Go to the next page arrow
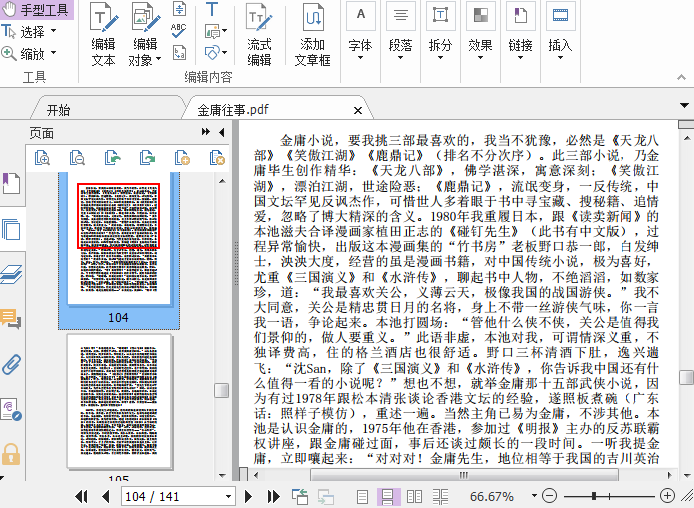This screenshot has height=508, width=694. tap(251, 496)
